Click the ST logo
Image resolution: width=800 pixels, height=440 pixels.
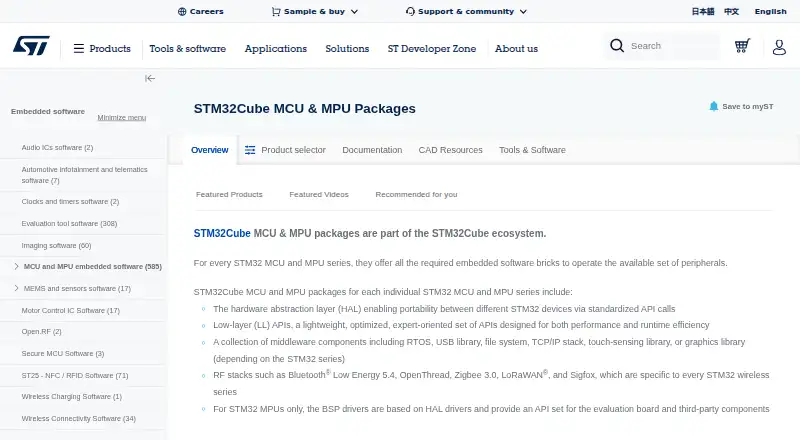(x=31, y=46)
